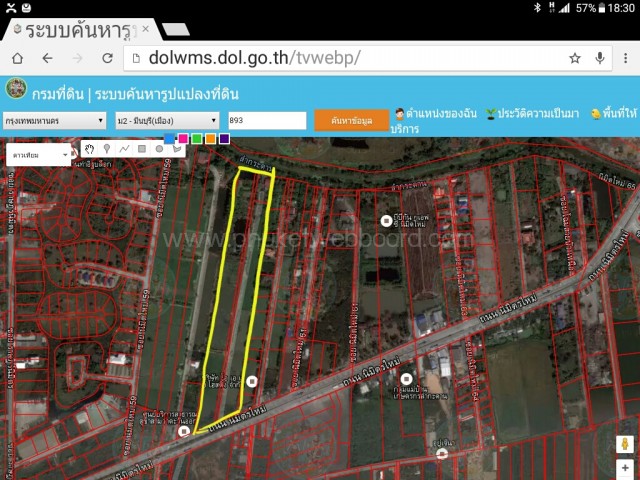640x480 pixels.
Task: Click the Department of Lands logo
Action: [16, 89]
